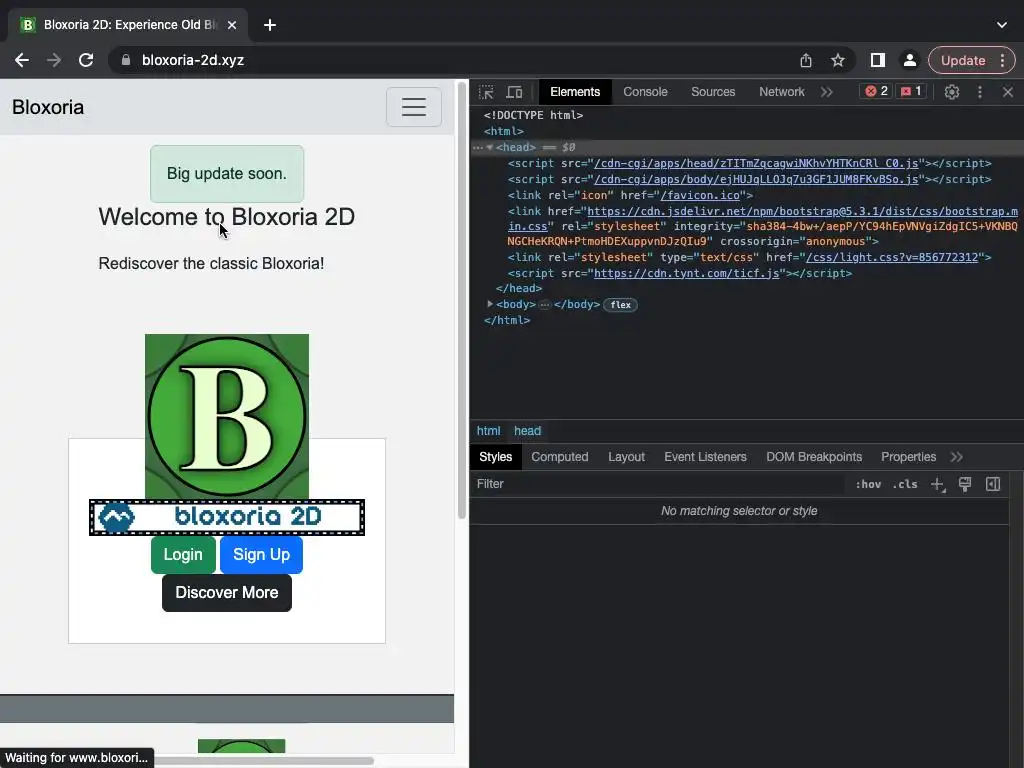The height and width of the screenshot is (768, 1024).
Task: Click the share page icon in the address bar
Action: (x=806, y=60)
